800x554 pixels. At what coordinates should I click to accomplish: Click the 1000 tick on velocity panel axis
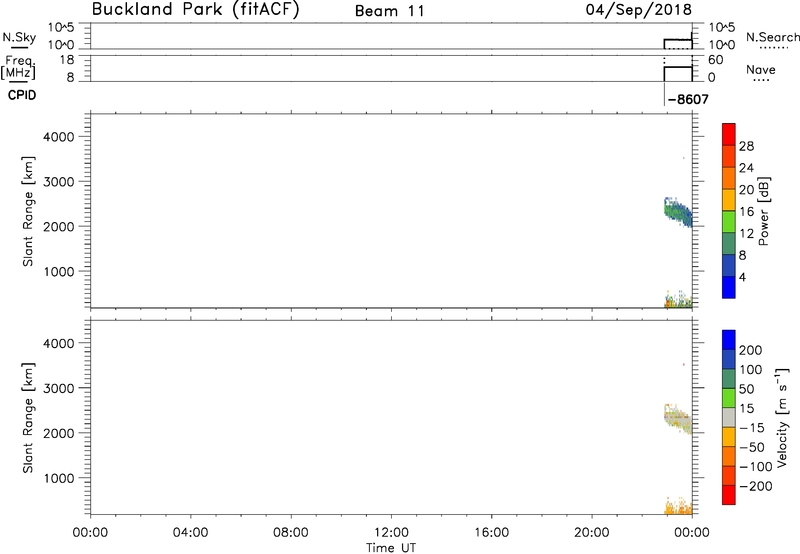click(x=59, y=479)
